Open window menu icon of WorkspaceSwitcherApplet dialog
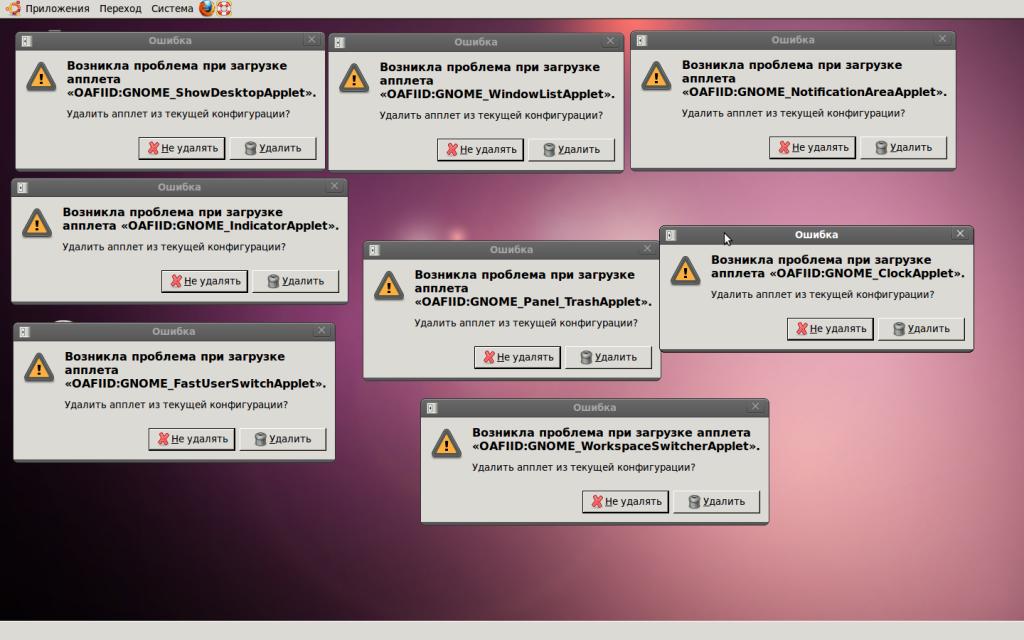The image size is (1024, 640). coord(432,408)
